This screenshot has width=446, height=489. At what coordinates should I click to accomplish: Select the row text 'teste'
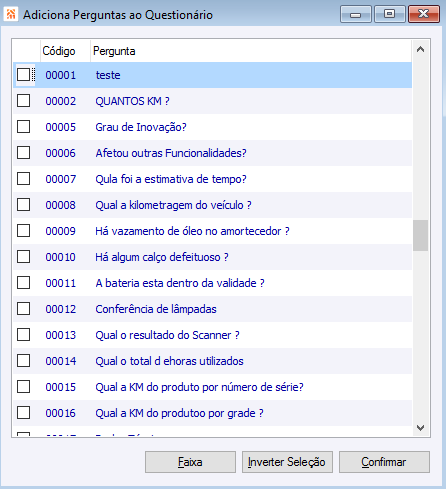click(x=108, y=75)
